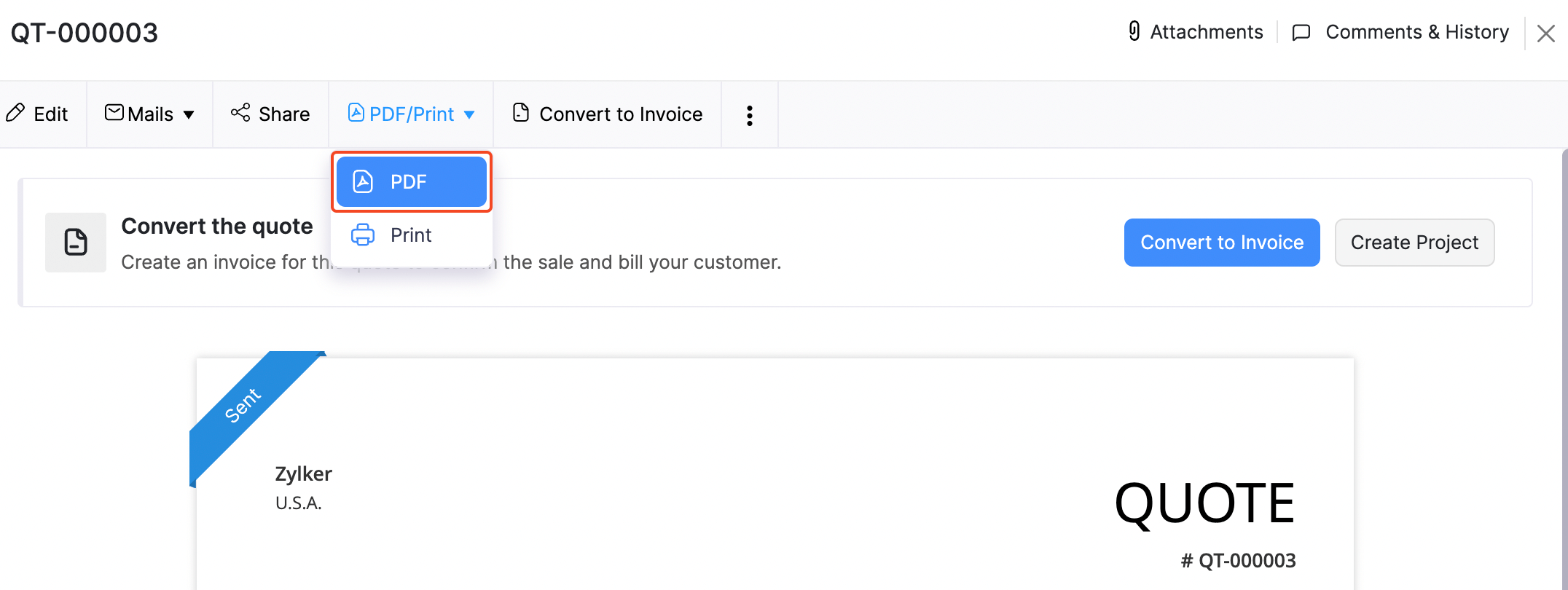The width and height of the screenshot is (1568, 590).
Task: Click the paperclip Attachments icon
Action: (x=1134, y=31)
